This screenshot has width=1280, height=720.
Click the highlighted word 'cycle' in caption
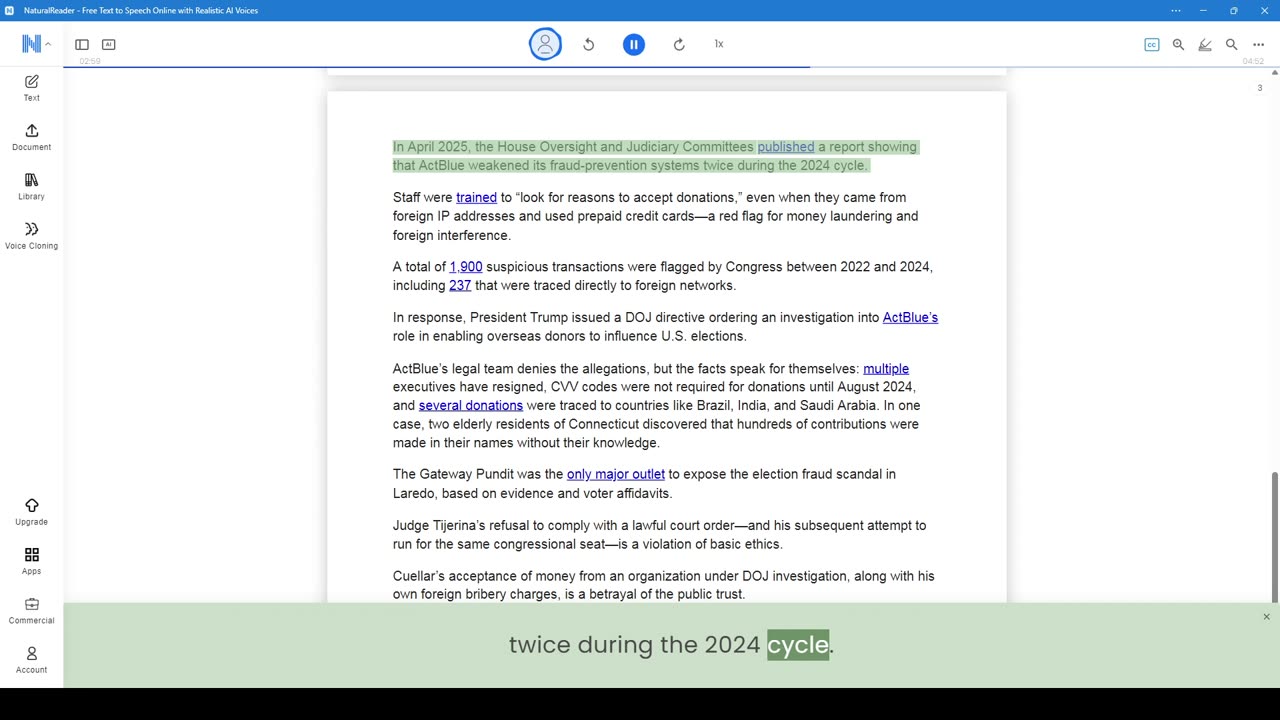pos(798,645)
